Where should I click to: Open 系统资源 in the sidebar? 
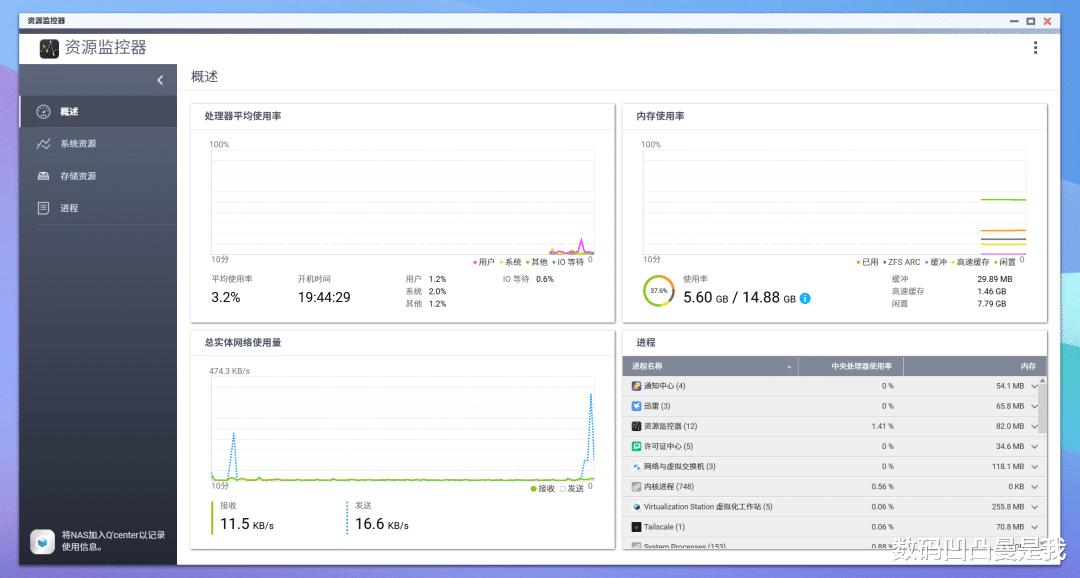(x=98, y=144)
